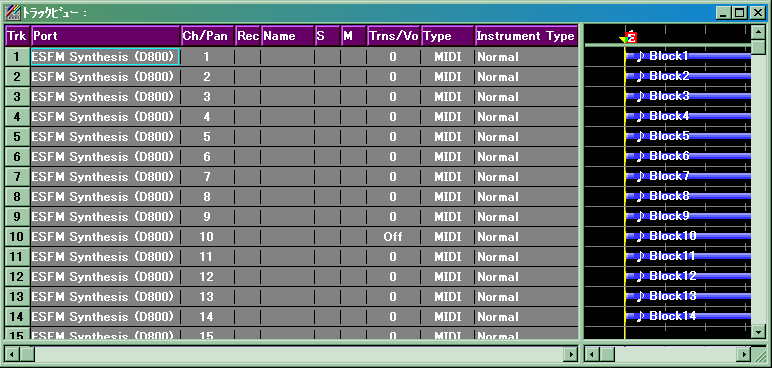Toggle Mute cell for track 5
This screenshot has width=772, height=368.
click(354, 137)
